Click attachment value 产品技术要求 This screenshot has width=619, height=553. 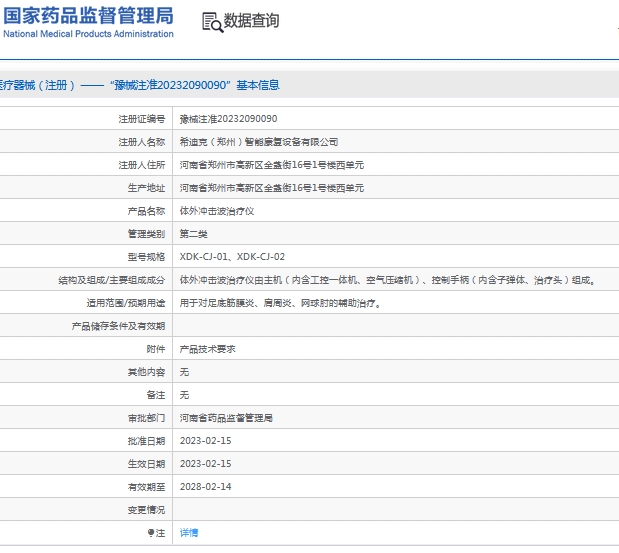207,349
